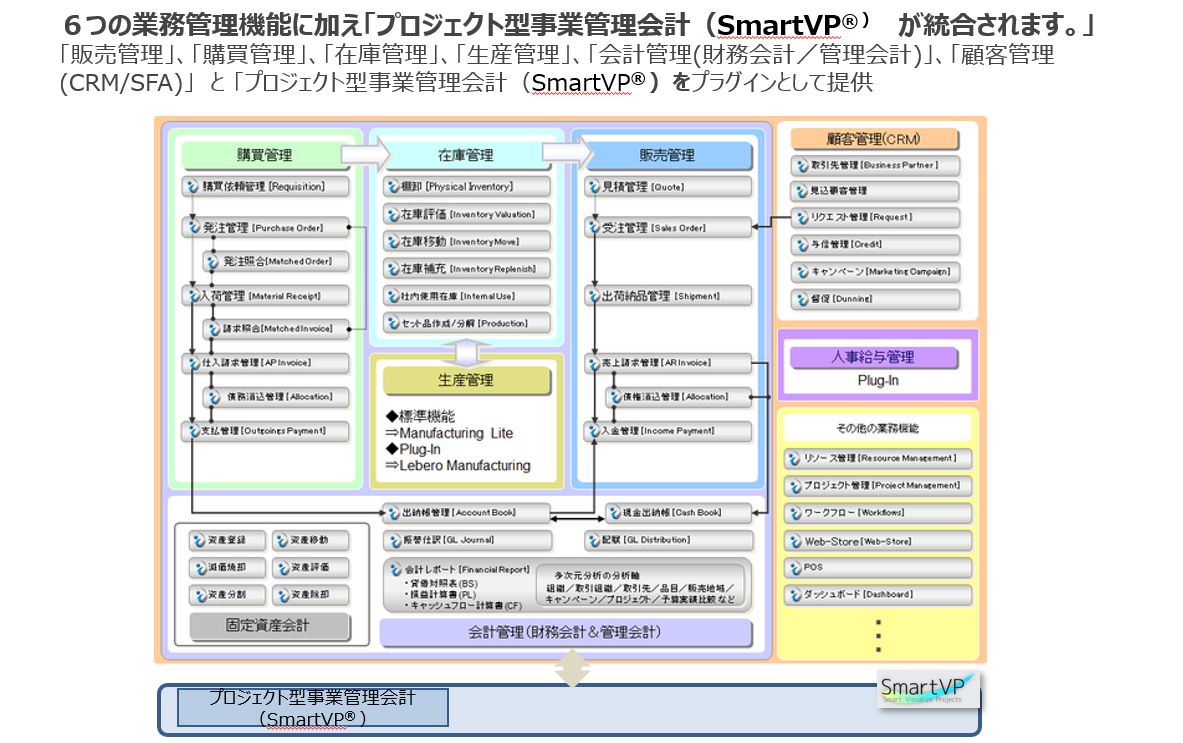
Task: Select 債権消込管理 [Allocation] under sales
Action: coord(678,397)
